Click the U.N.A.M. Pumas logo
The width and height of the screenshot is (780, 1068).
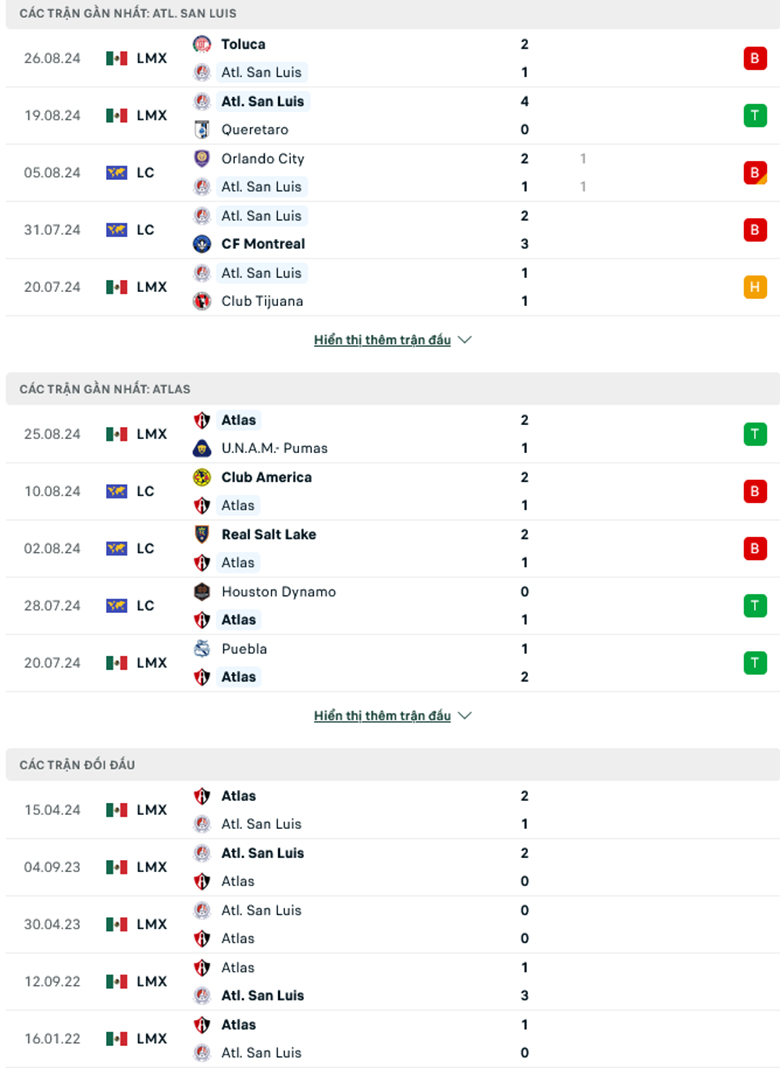click(x=202, y=448)
